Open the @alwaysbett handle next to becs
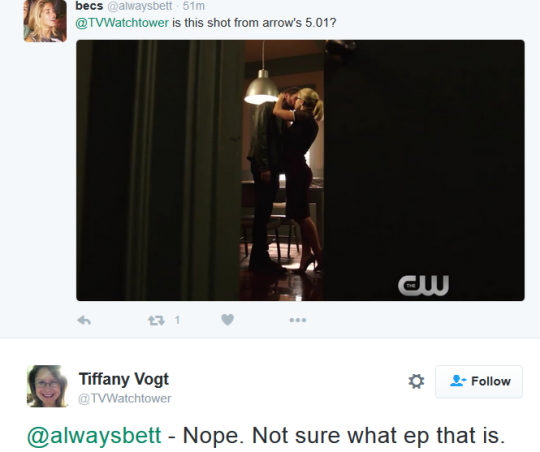This screenshot has height=452, width=540. (x=140, y=6)
